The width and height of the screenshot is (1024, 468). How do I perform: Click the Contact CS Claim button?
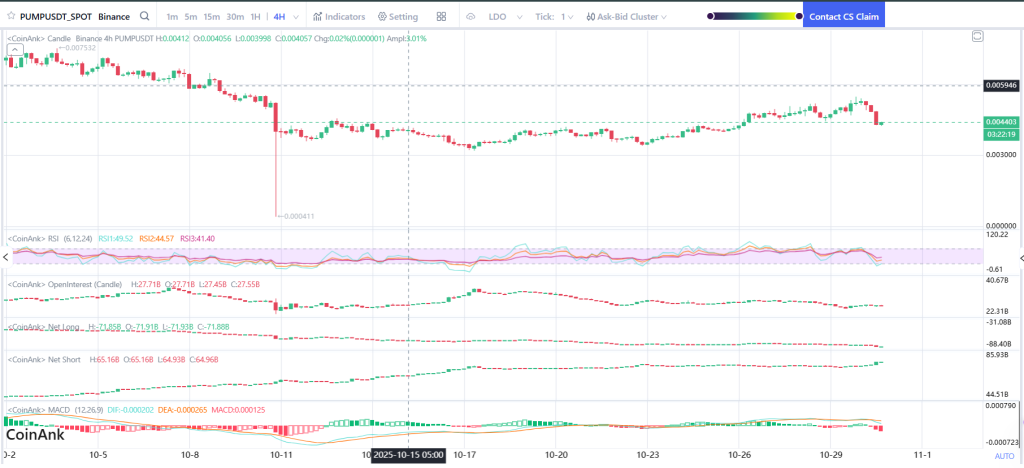pos(844,17)
